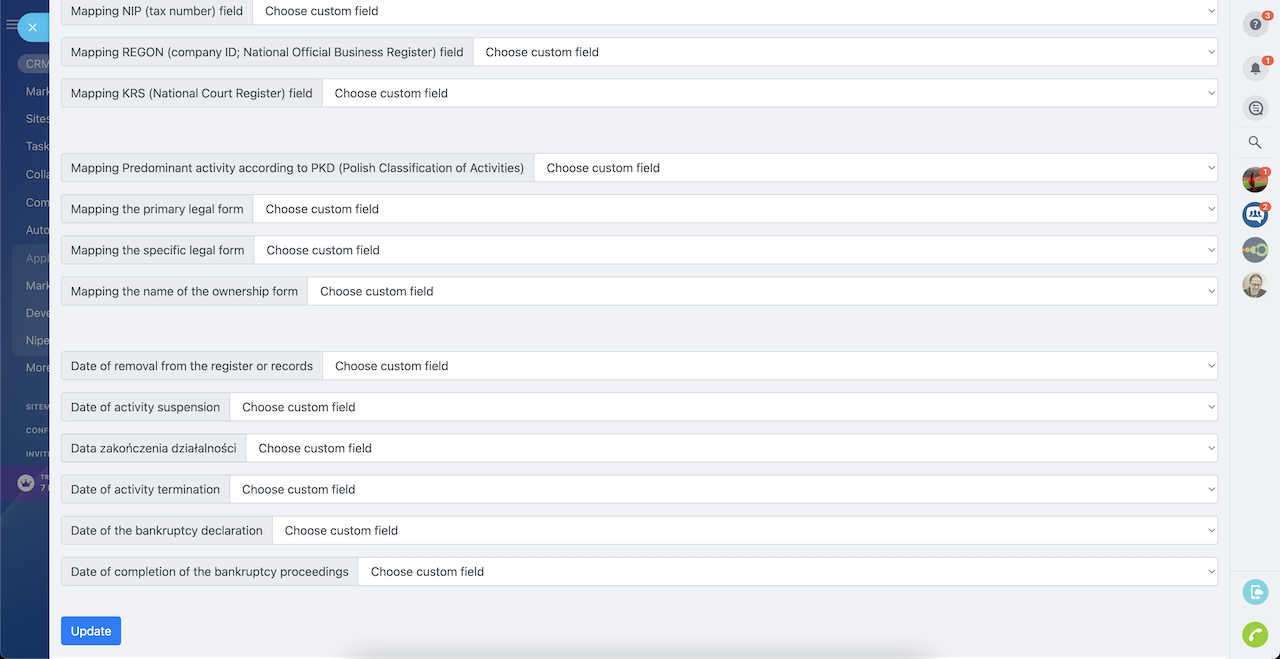Viewport: 1280px width, 659px height.
Task: Click the search magnifier icon
Action: coord(1255,143)
